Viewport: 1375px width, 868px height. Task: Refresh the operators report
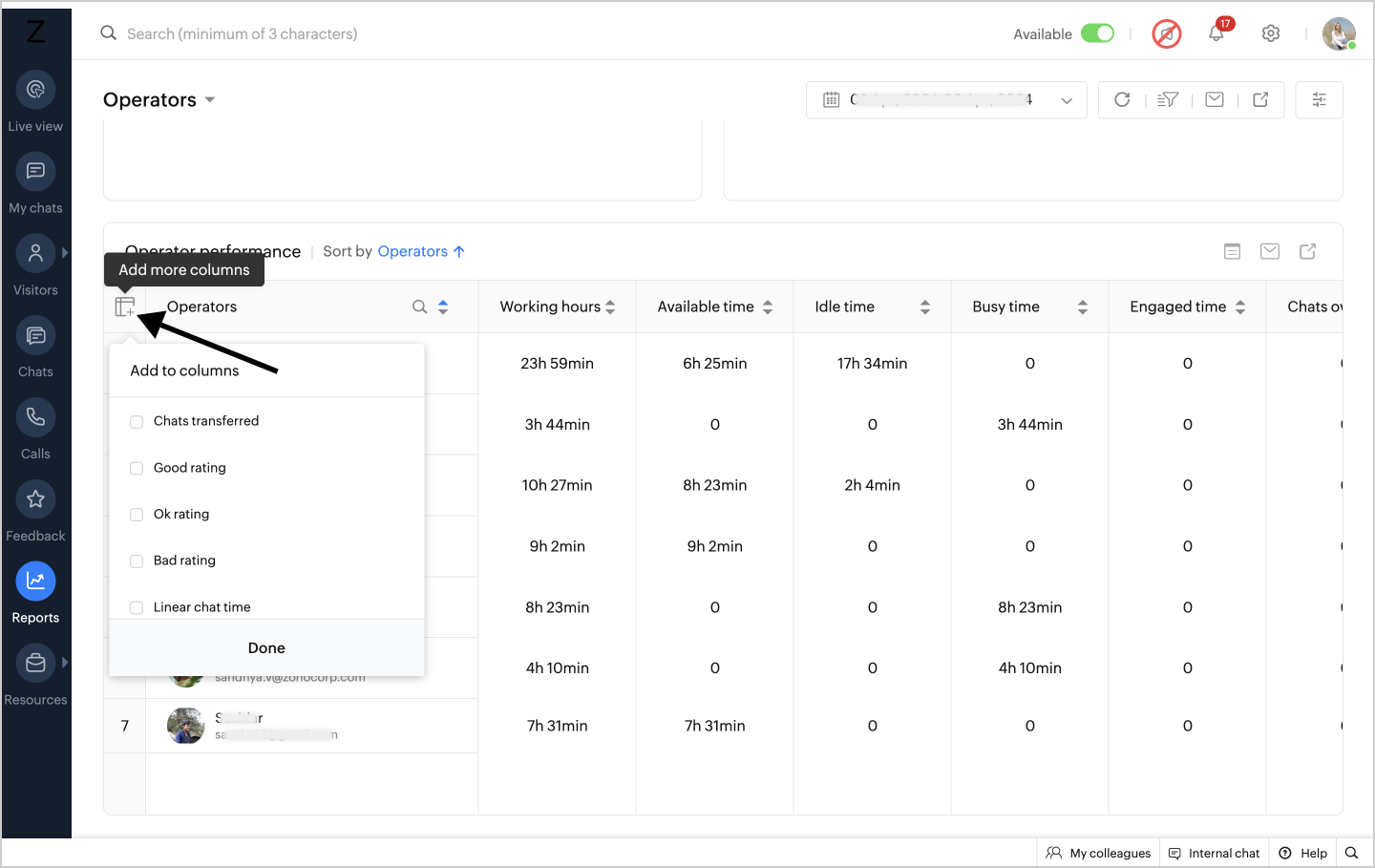[x=1122, y=99]
